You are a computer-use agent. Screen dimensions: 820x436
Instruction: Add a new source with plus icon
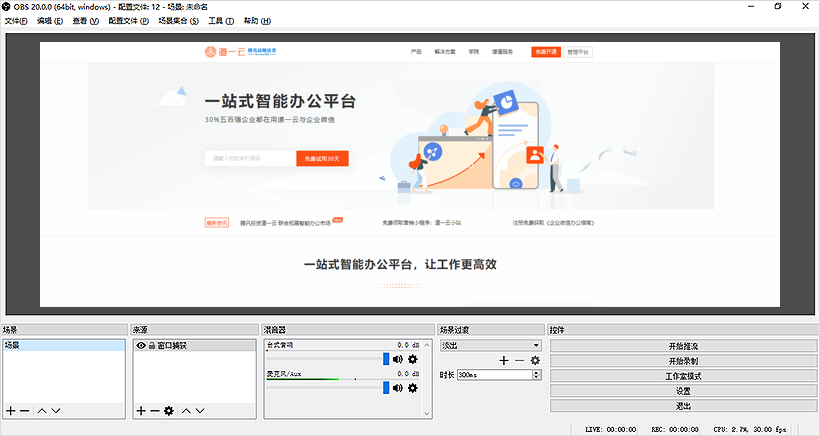(x=141, y=411)
